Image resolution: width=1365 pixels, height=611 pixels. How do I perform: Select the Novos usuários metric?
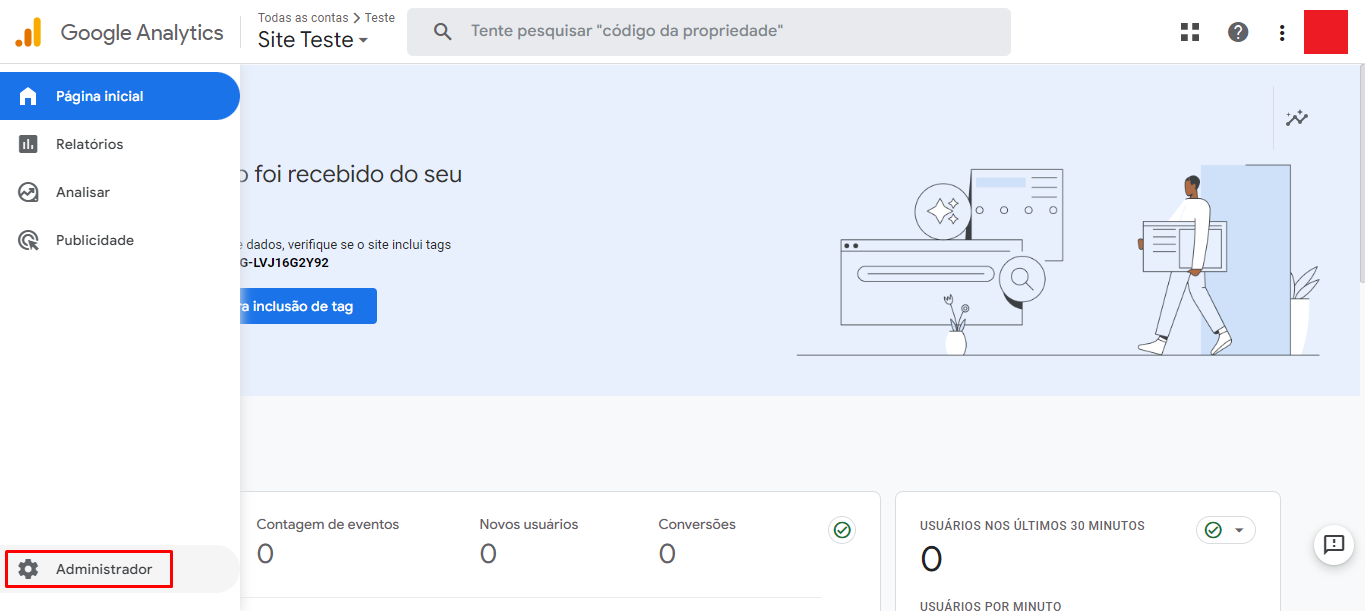pos(528,524)
